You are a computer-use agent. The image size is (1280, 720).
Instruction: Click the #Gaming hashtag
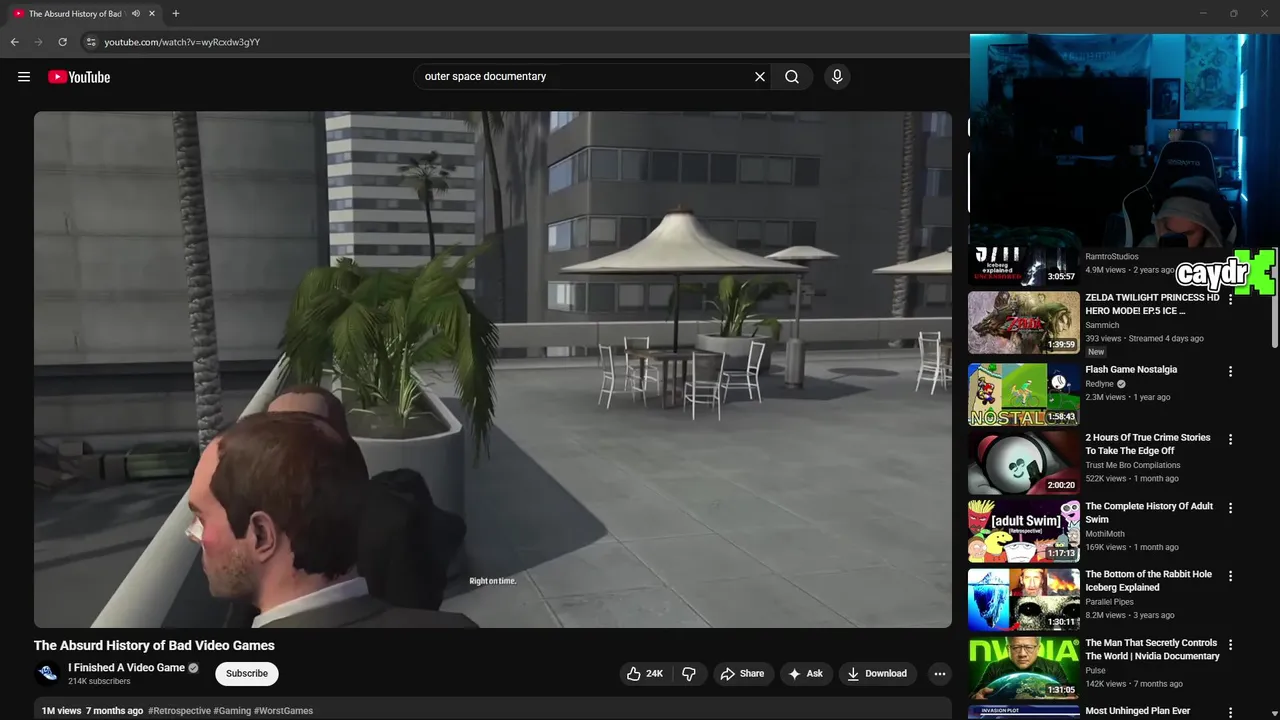click(x=232, y=711)
